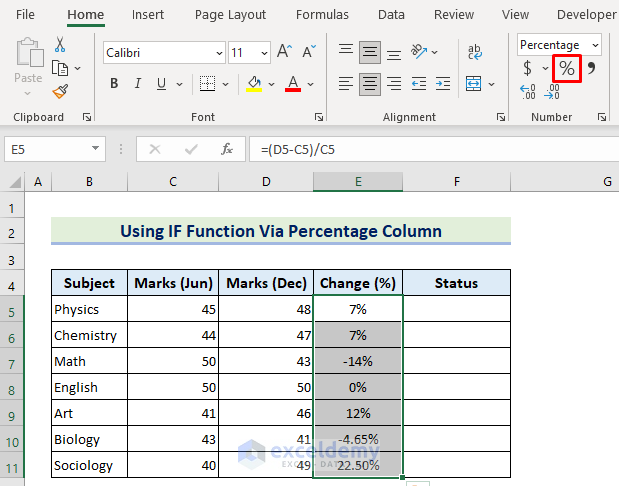Switch to the Insert tab
Screen dimensions: 619x486
tap(148, 15)
